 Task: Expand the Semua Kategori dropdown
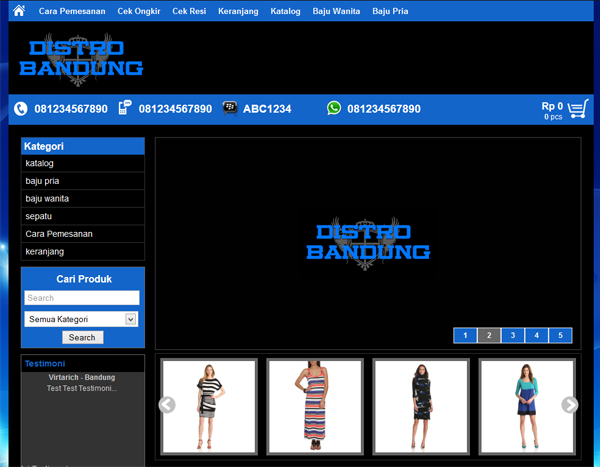point(131,319)
